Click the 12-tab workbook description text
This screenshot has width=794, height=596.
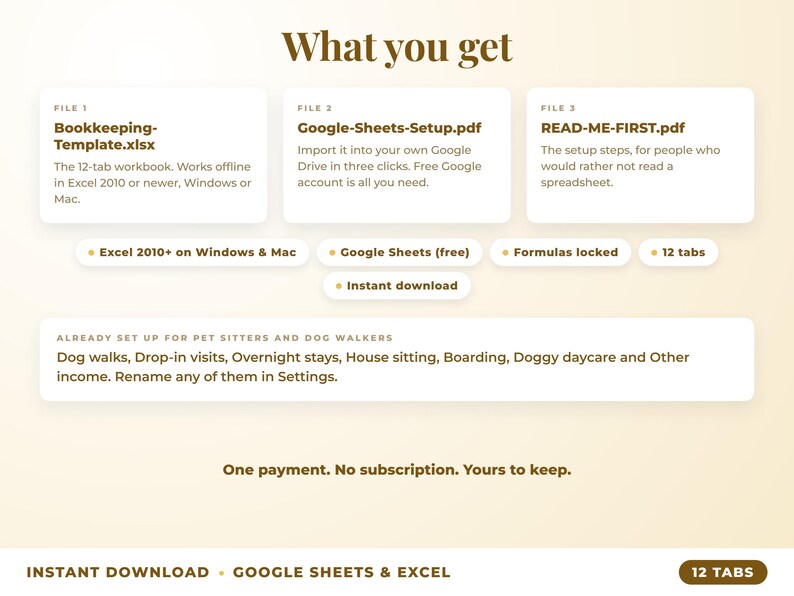click(152, 183)
